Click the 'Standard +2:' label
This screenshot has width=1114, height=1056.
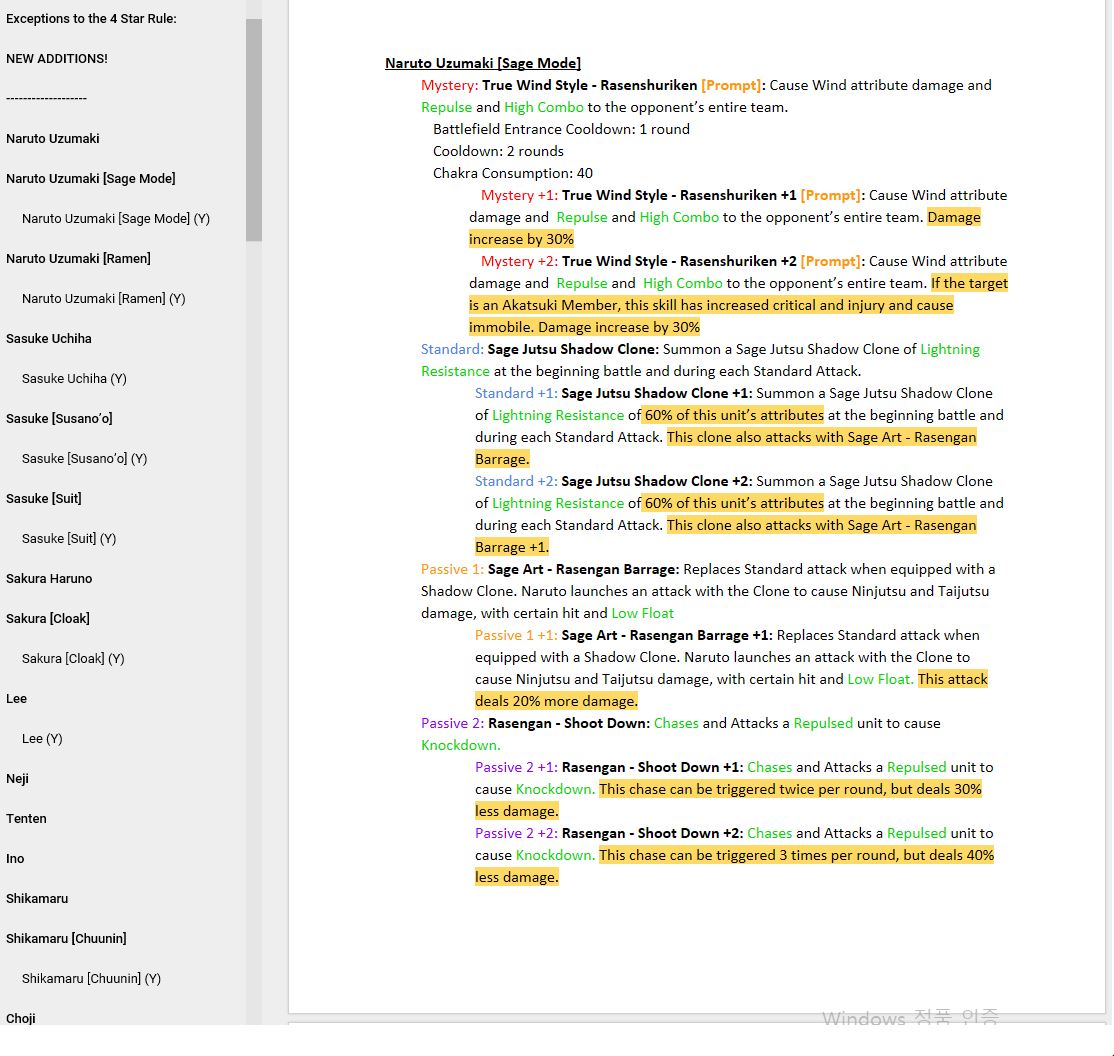click(516, 482)
